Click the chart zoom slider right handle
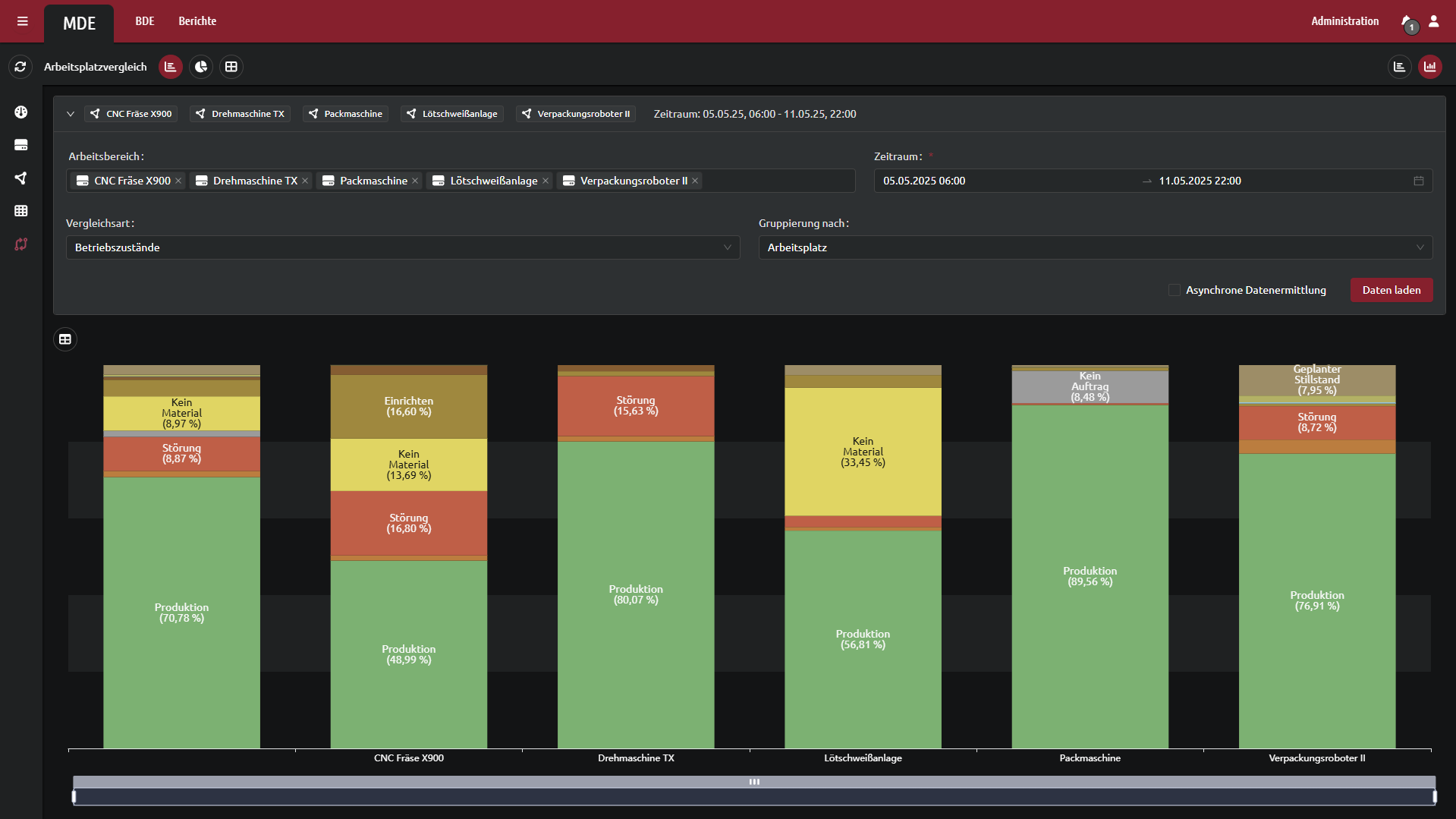1456x819 pixels. coord(1435,796)
